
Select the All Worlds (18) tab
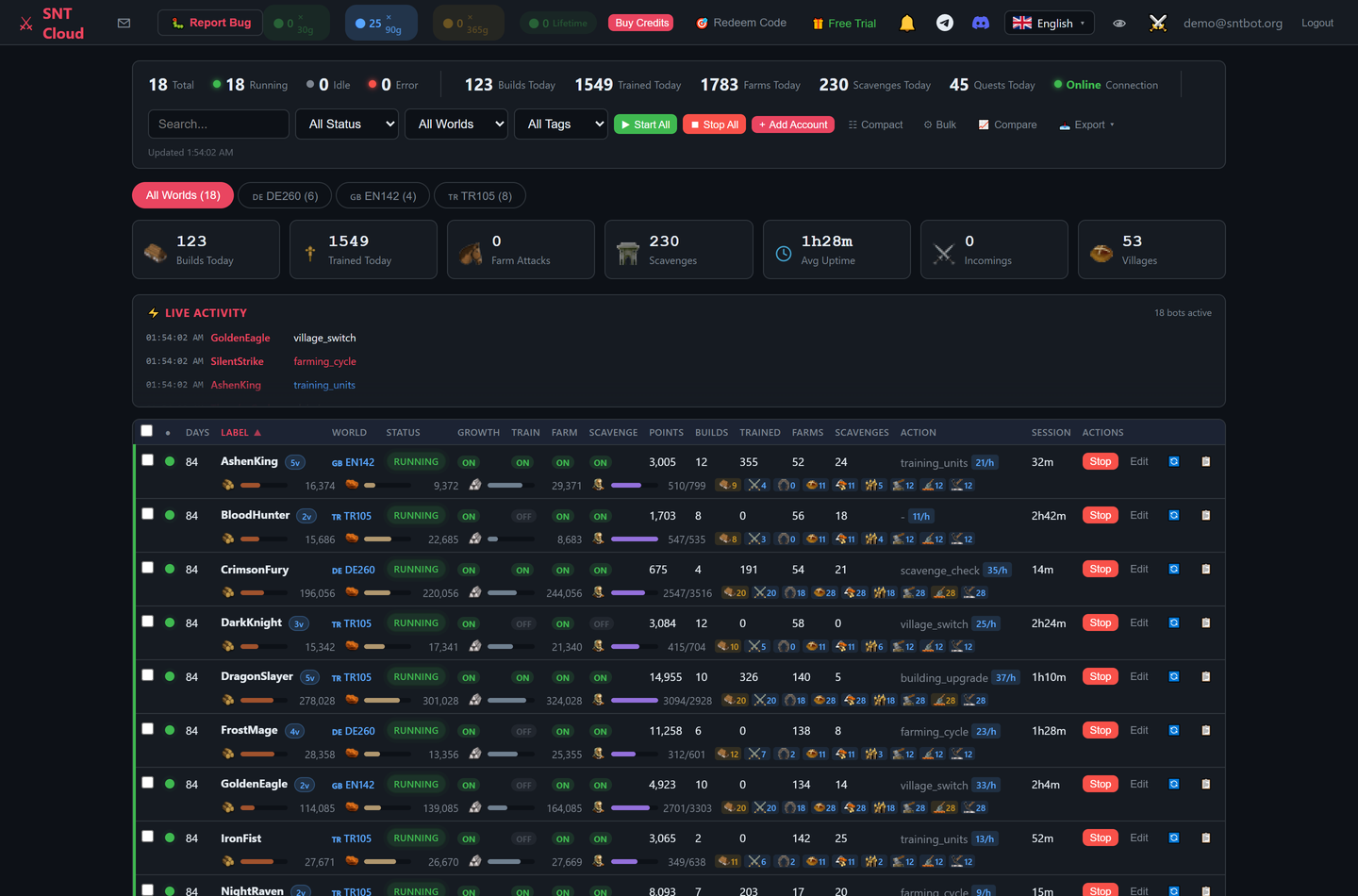coord(183,195)
